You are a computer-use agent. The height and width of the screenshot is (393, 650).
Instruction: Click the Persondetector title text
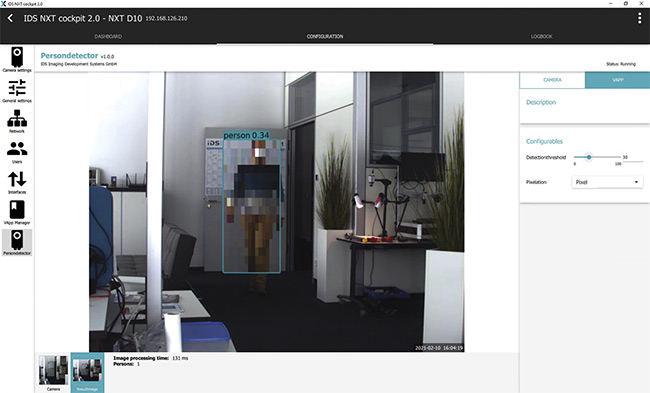[69, 56]
